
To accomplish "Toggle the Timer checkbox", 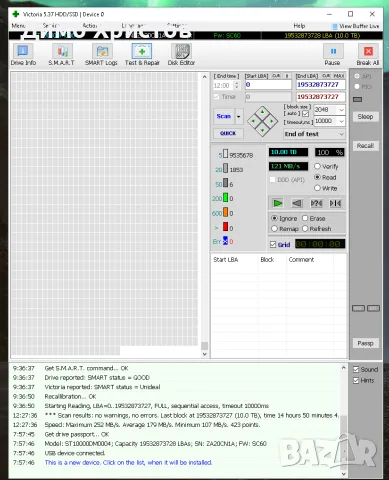I will pyautogui.click(x=216, y=97).
